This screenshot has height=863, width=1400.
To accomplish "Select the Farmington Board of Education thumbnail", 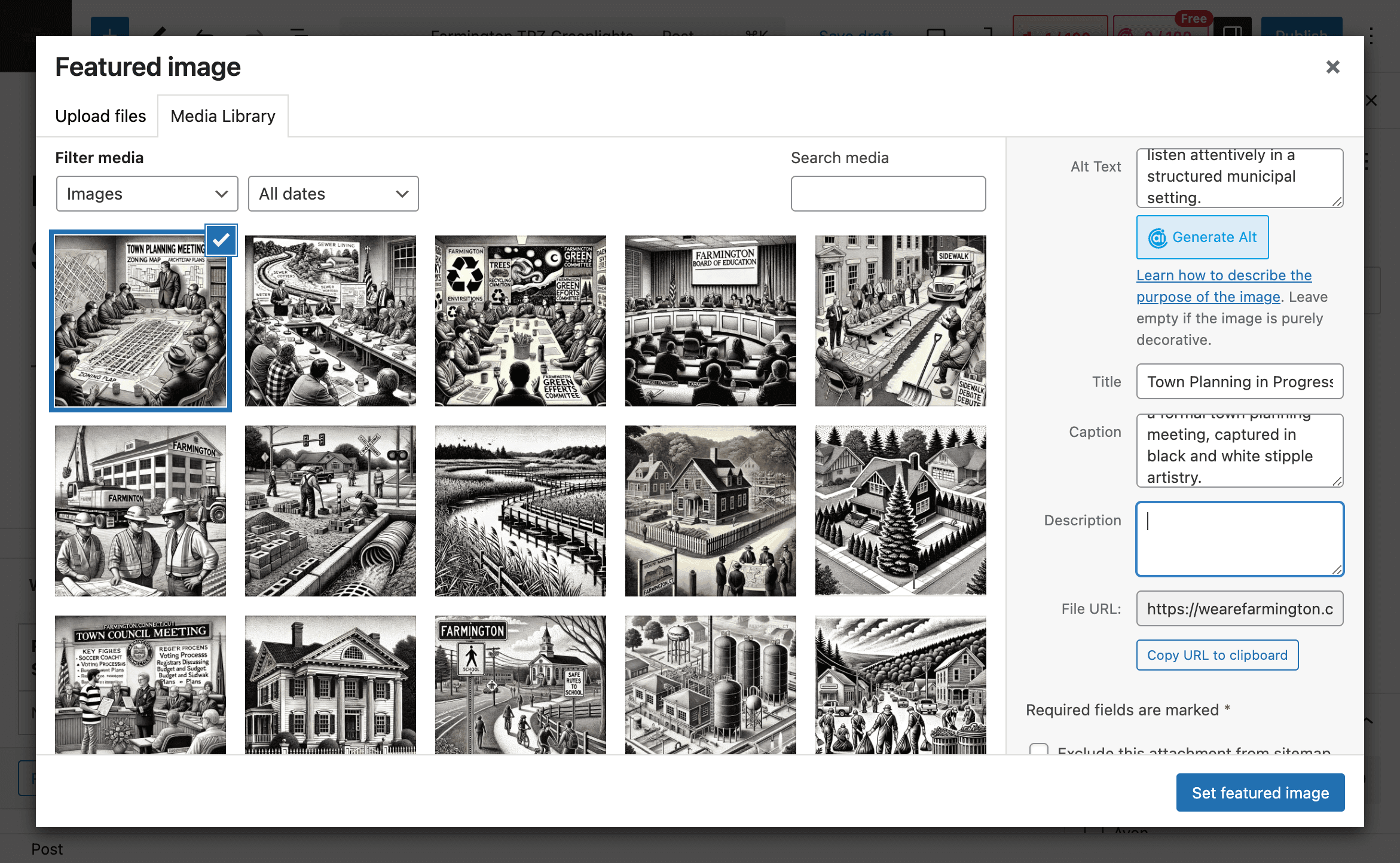I will point(710,321).
